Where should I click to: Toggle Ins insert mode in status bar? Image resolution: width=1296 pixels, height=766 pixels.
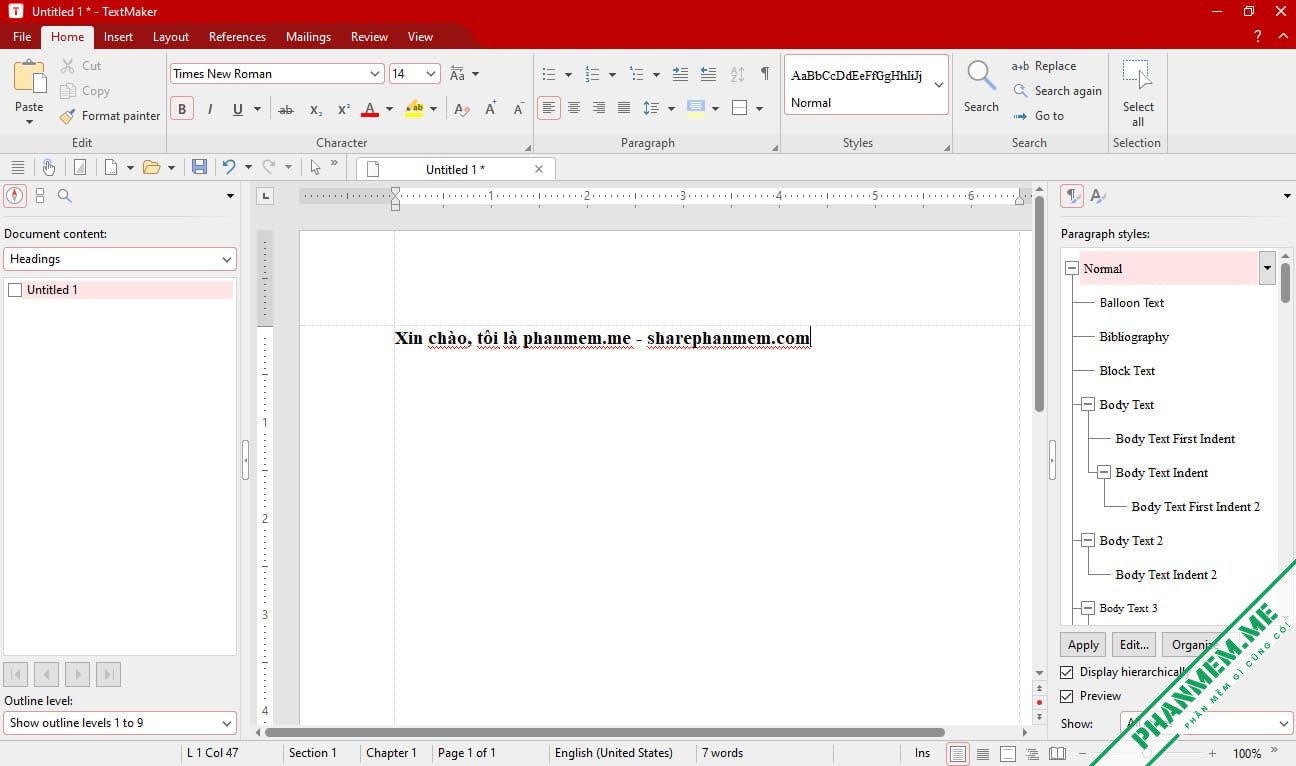click(x=922, y=753)
